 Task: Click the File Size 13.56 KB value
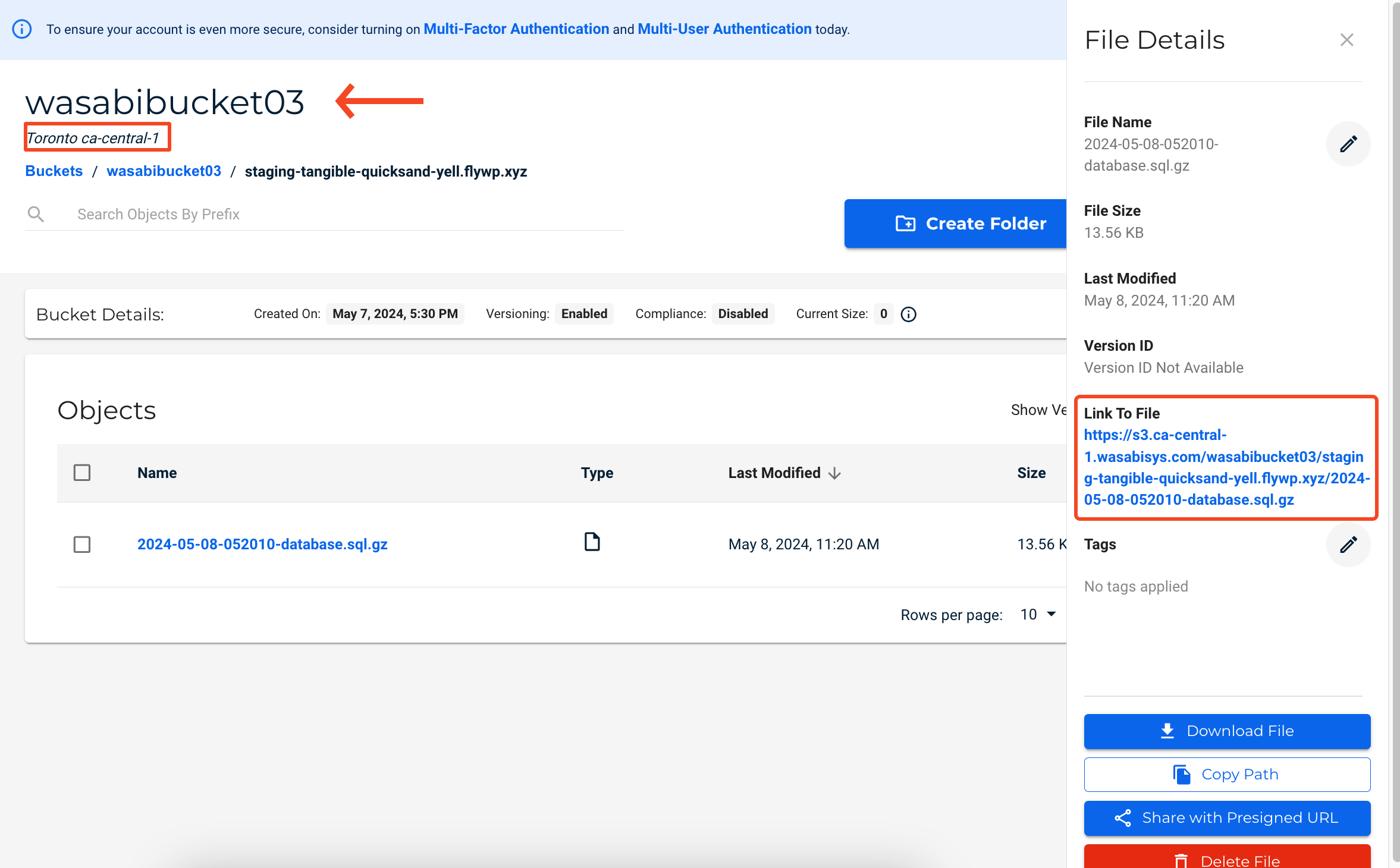[x=1113, y=232]
